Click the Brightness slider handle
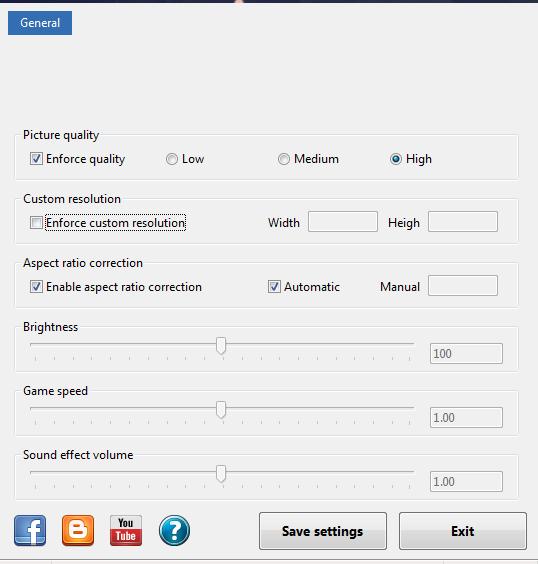538x564 pixels. [x=221, y=346]
